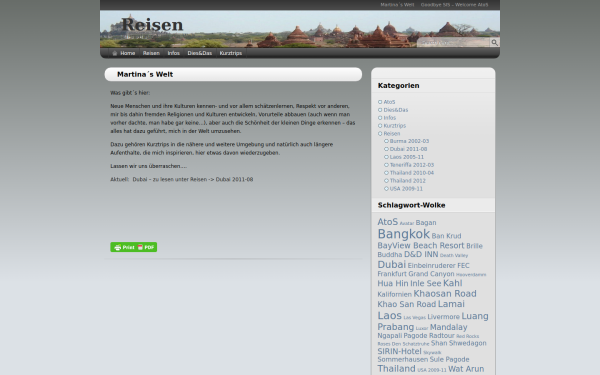Select the AtoS tag in tag cloud

click(388, 222)
